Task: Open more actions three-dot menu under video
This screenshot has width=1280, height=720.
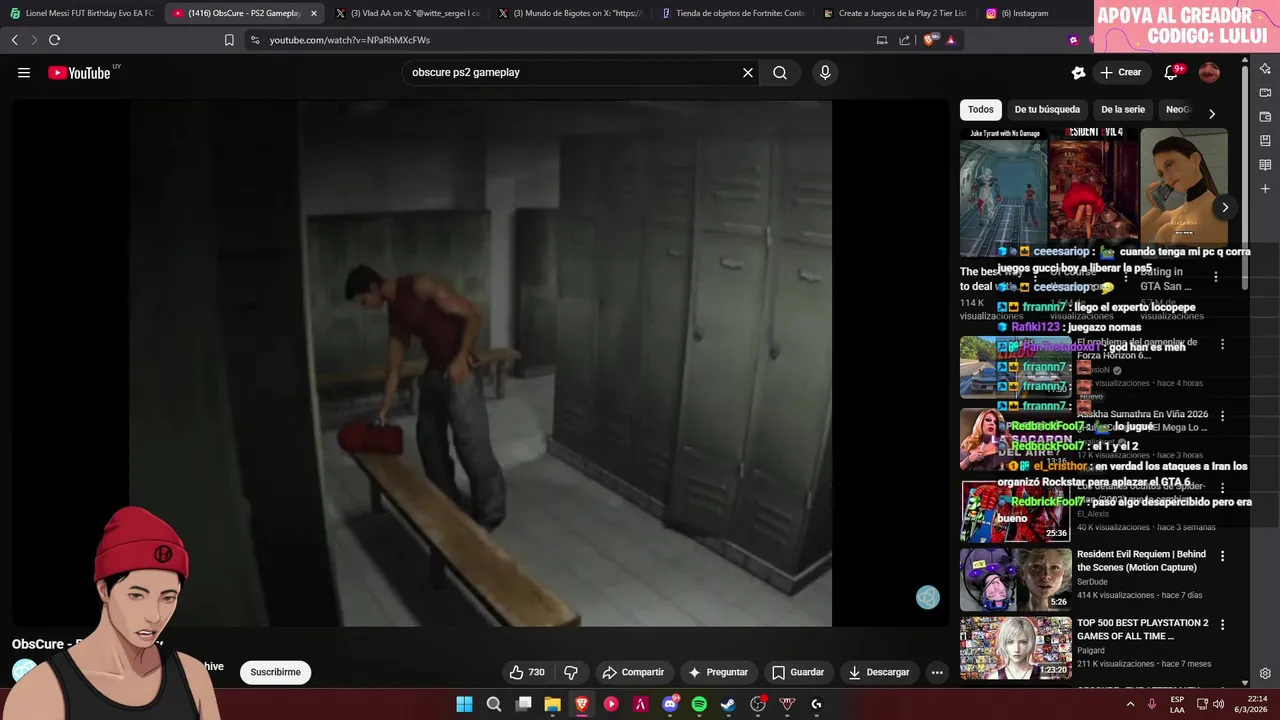Action: (937, 672)
